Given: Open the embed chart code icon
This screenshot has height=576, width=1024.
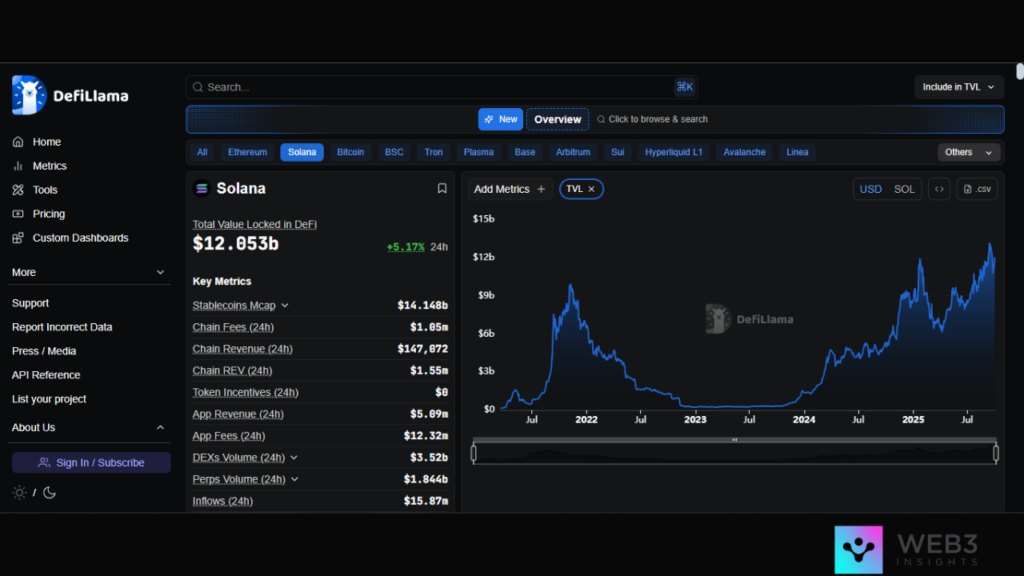Looking at the screenshot, I should point(938,189).
